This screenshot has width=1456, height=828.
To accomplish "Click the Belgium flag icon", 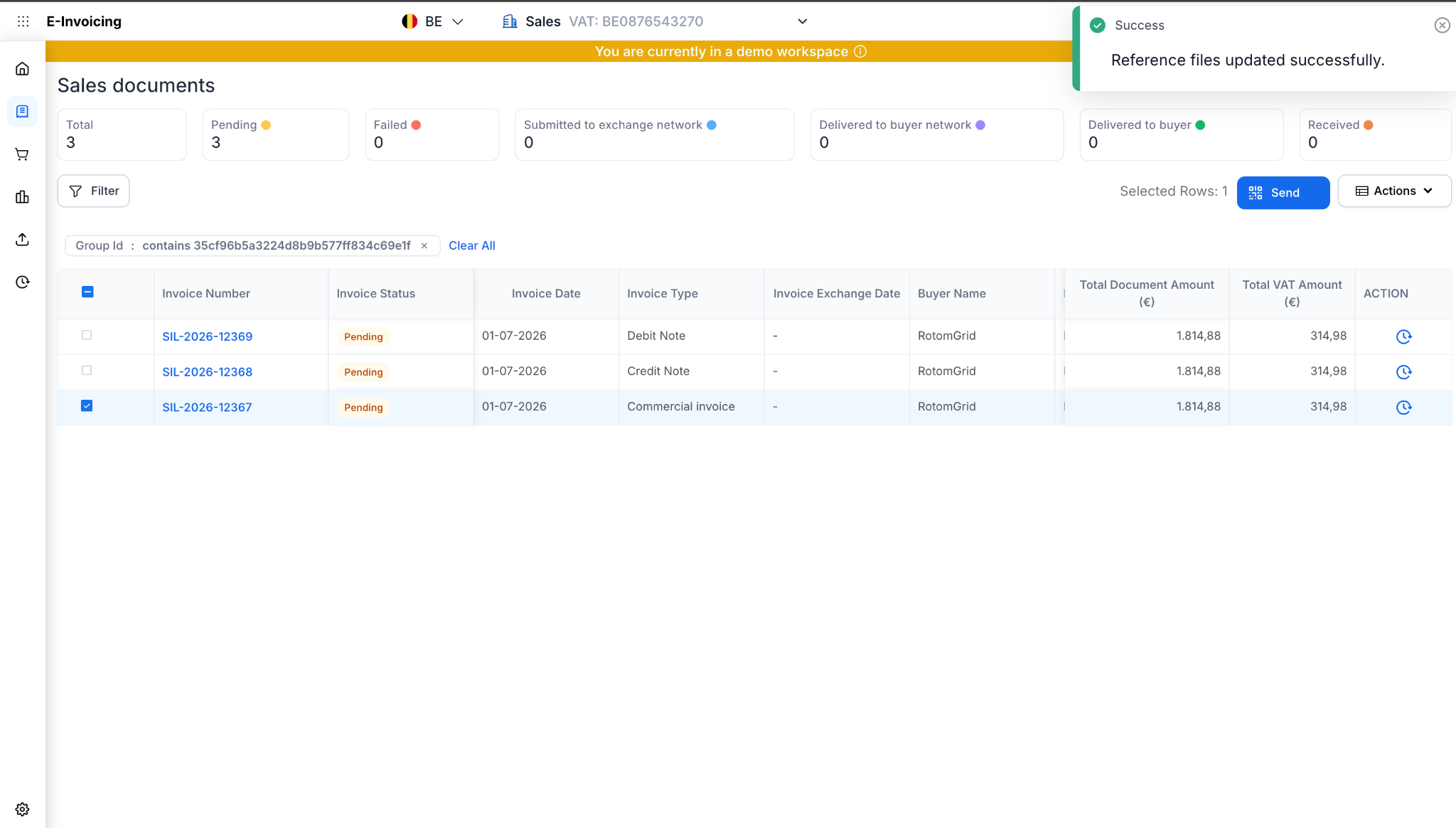I will coord(409,21).
